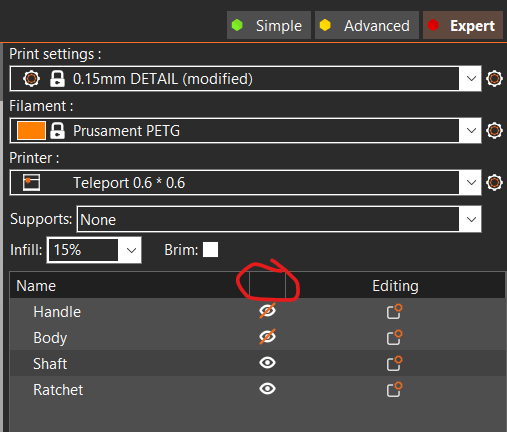507x432 pixels.
Task: Pick the orange filament color swatch
Action: tap(31, 130)
